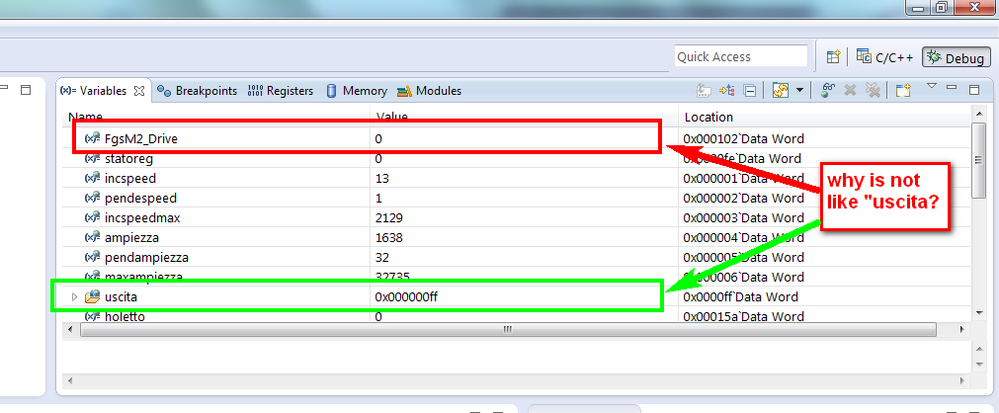Click Remove Selected Global Variable icon

(849, 91)
